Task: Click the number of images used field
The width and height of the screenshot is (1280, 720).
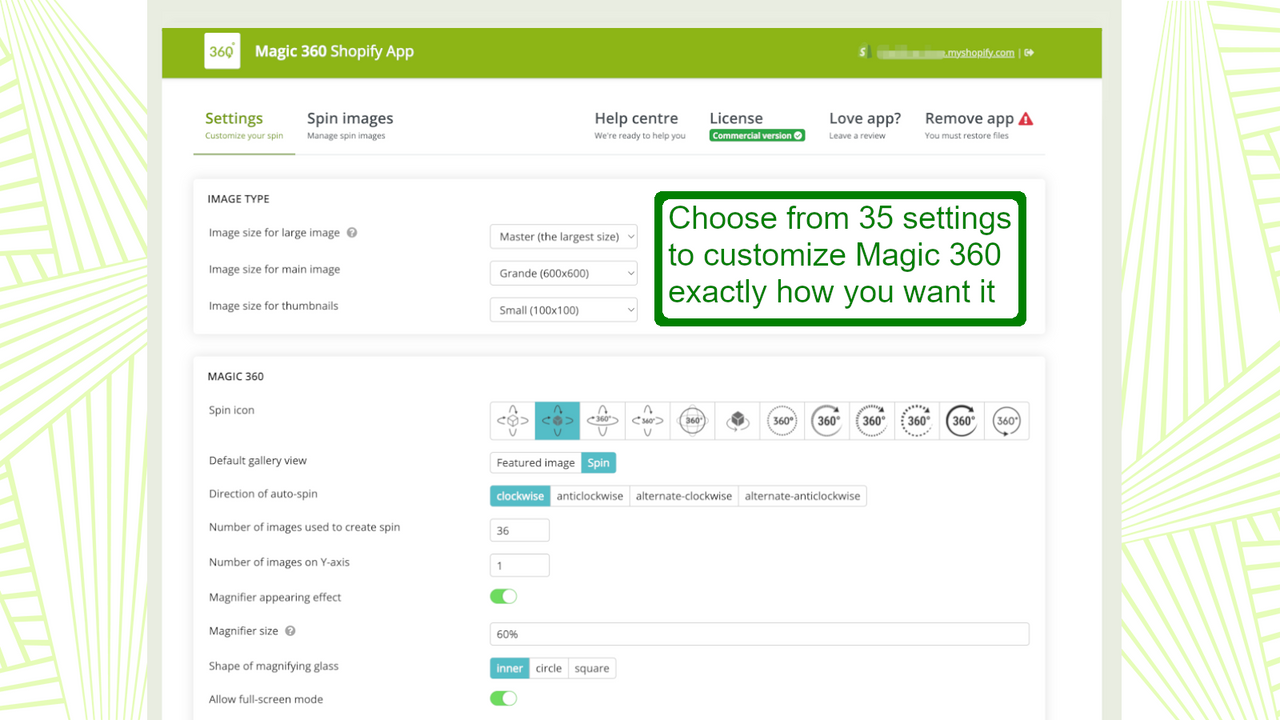Action: [x=520, y=530]
